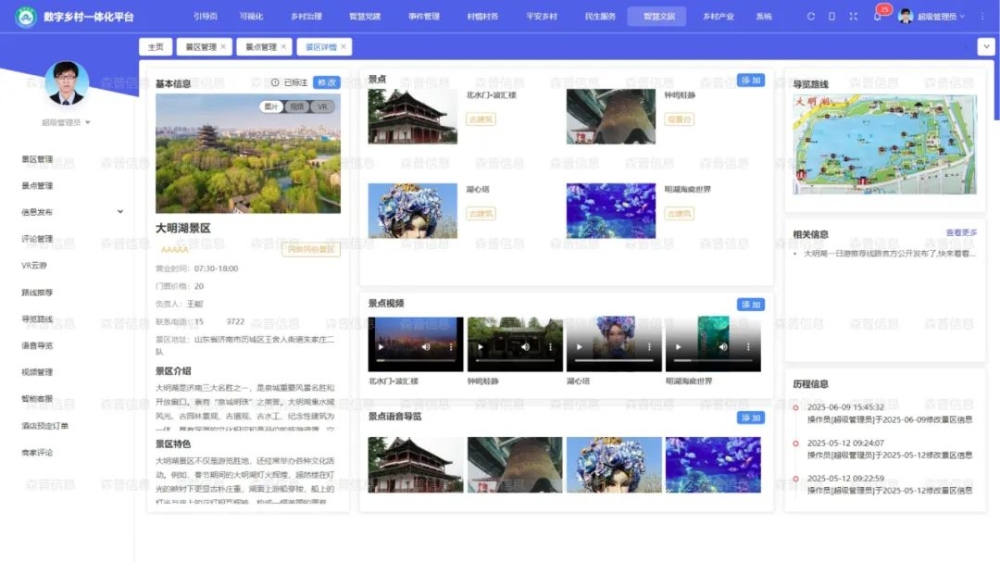Open notifications via the bell icon

click(877, 17)
